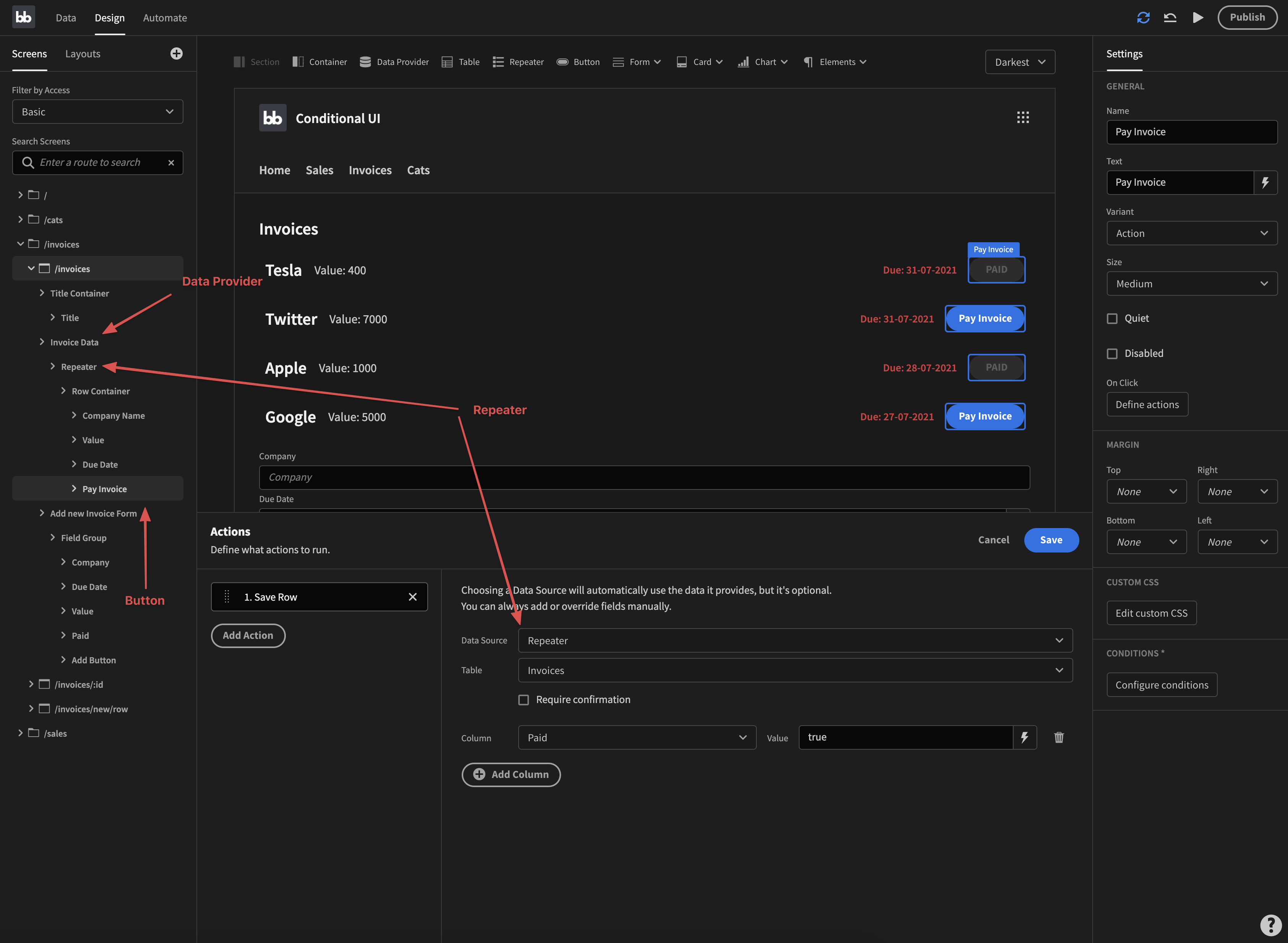The height and width of the screenshot is (943, 1288).
Task: Open the Table dropdown showing Invoices
Action: click(x=795, y=670)
